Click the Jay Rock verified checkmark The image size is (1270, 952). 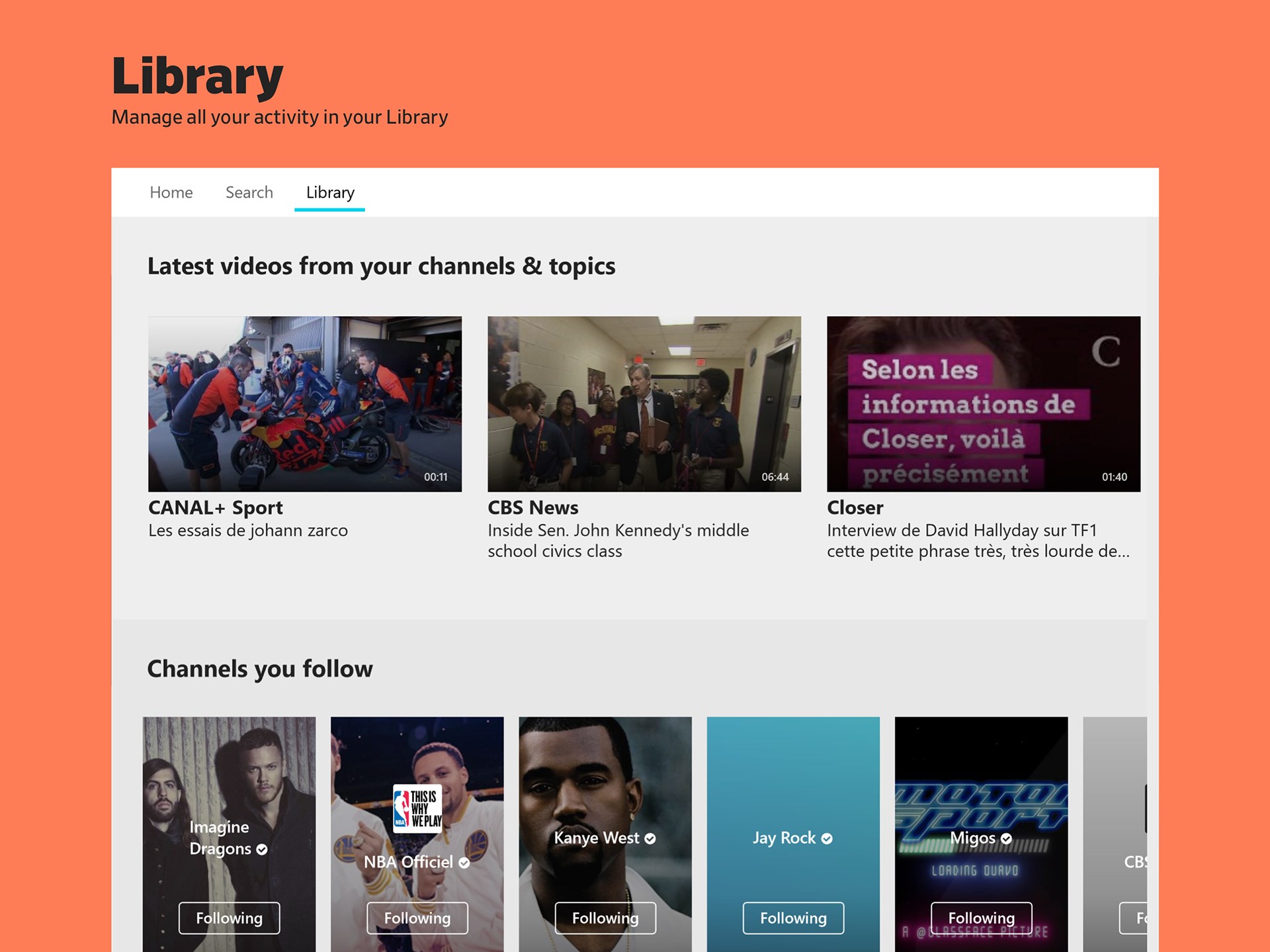[x=827, y=839]
